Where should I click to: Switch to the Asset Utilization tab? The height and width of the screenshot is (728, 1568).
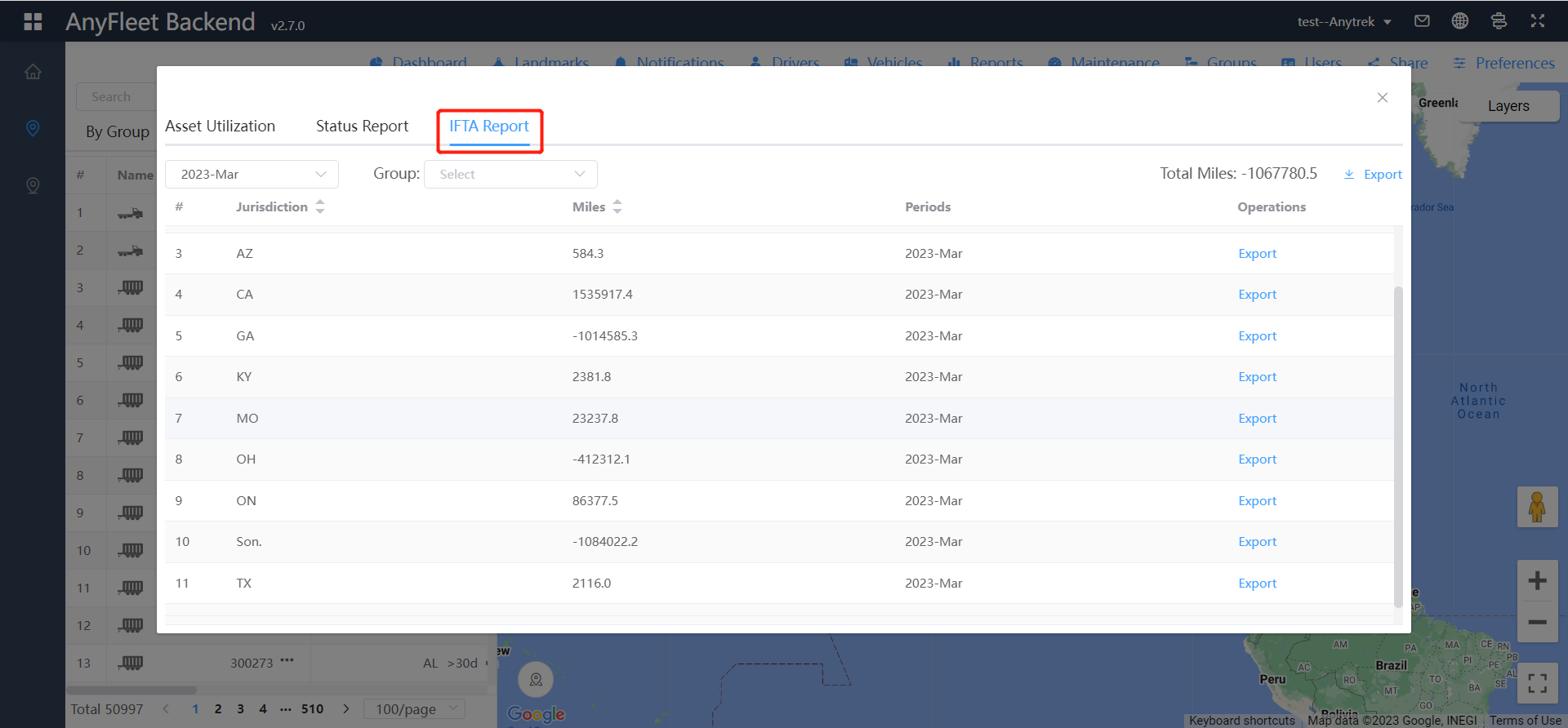click(220, 127)
